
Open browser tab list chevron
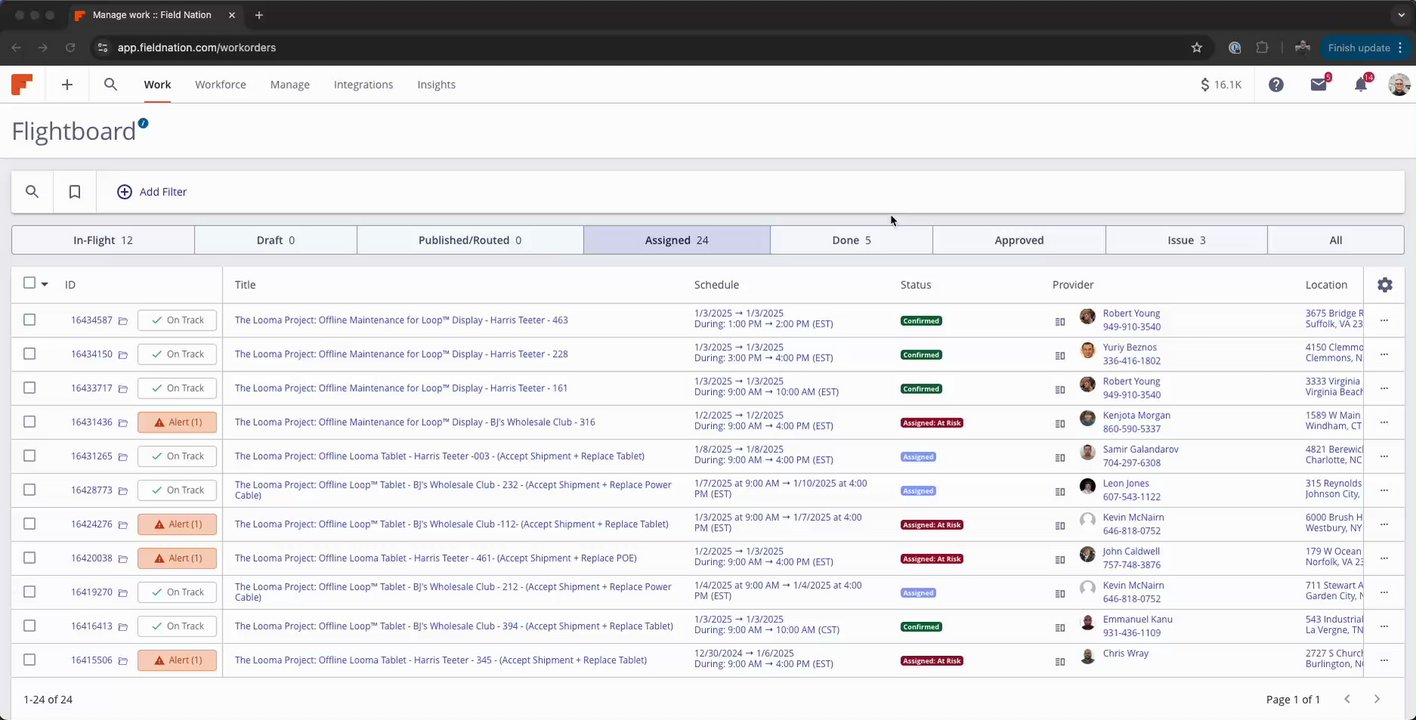pyautogui.click(x=1401, y=15)
